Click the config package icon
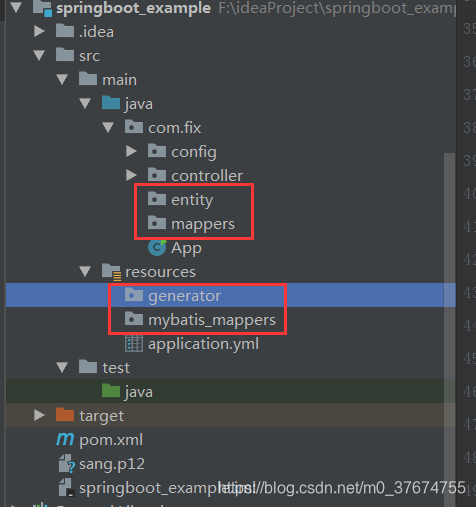This screenshot has width=476, height=507. tap(157, 151)
